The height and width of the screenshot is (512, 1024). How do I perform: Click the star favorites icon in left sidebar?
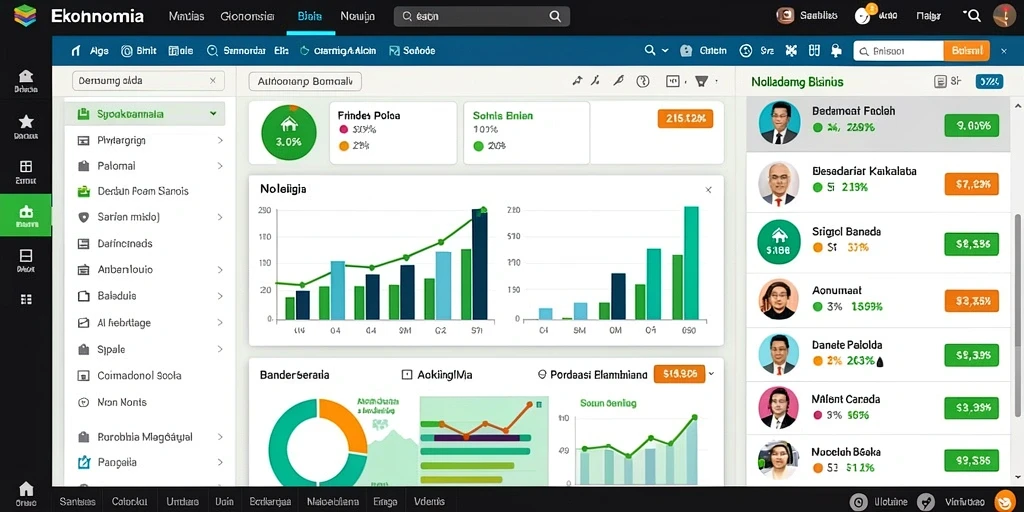26,121
